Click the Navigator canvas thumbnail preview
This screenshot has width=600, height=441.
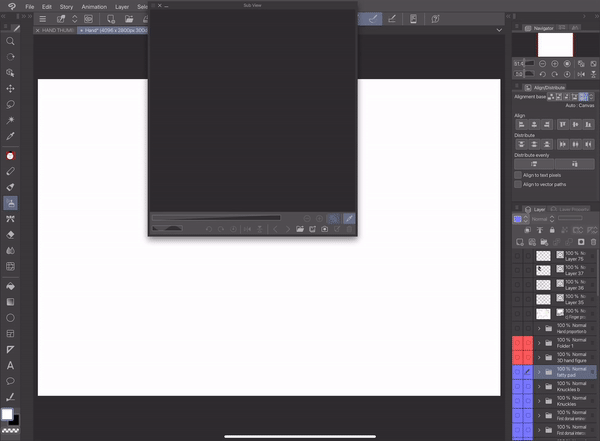click(x=555, y=44)
